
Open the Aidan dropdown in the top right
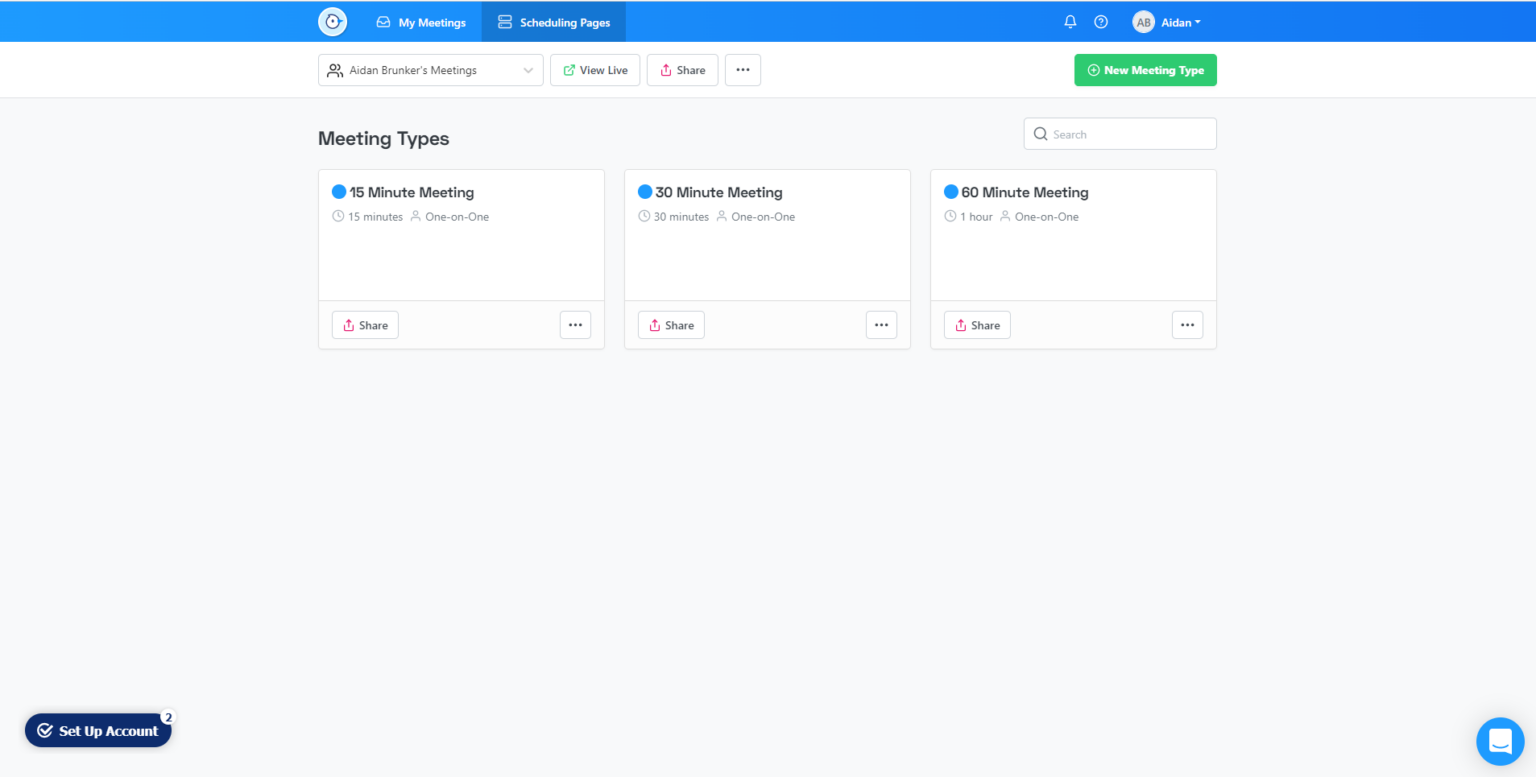1178,21
